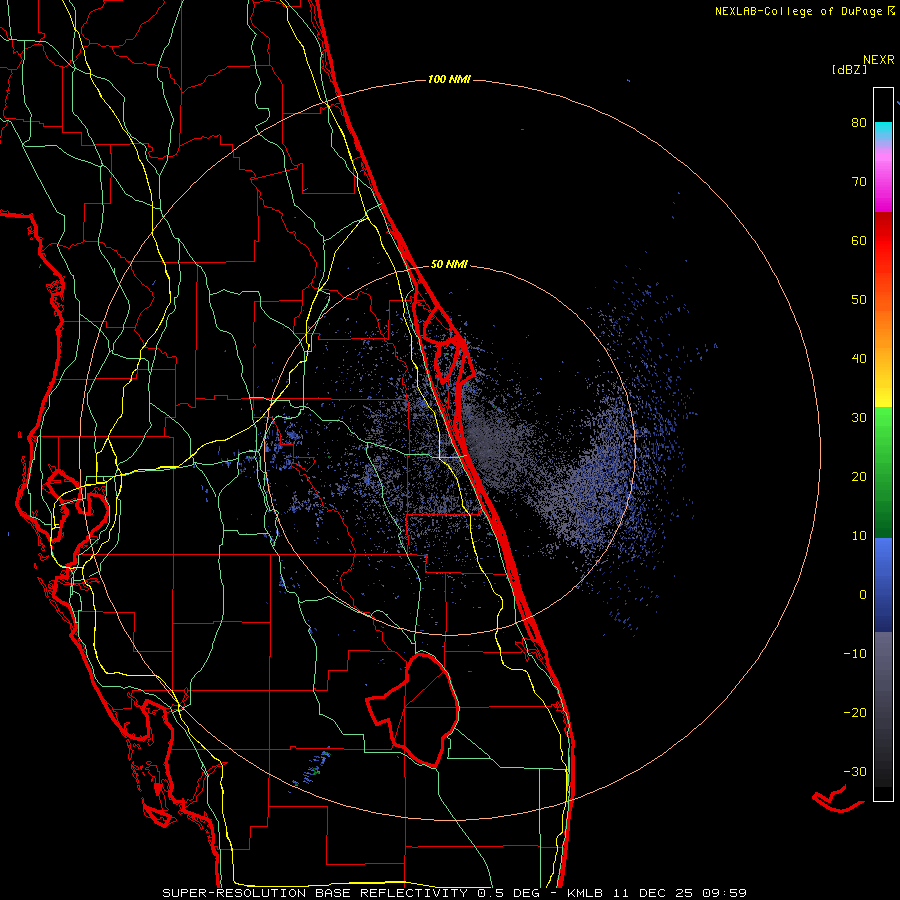This screenshot has height=900, width=900.
Task: Click the NEXR label above the color bar
Action: [879, 59]
